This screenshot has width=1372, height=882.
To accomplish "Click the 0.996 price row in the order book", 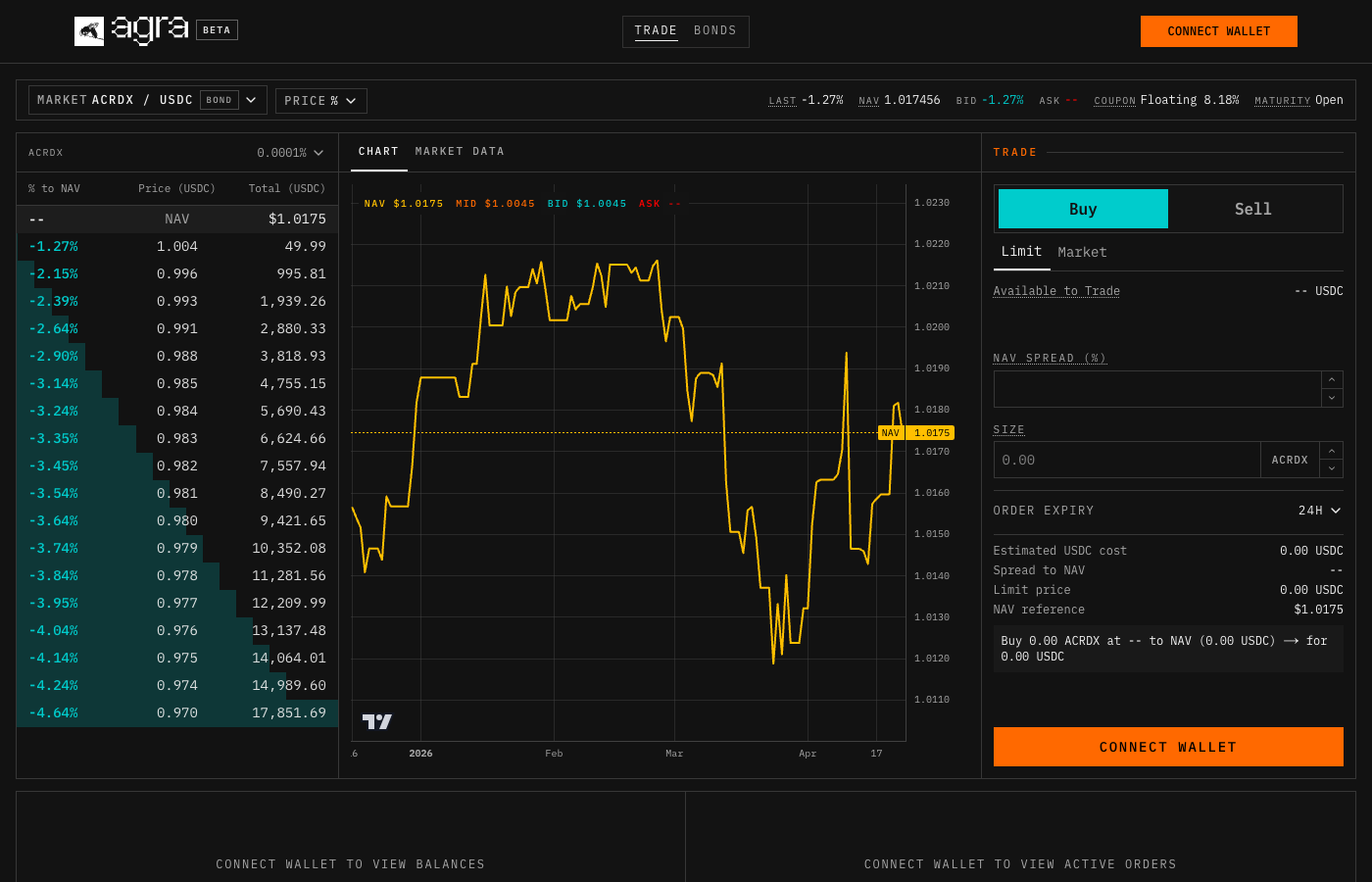I will click(x=176, y=273).
